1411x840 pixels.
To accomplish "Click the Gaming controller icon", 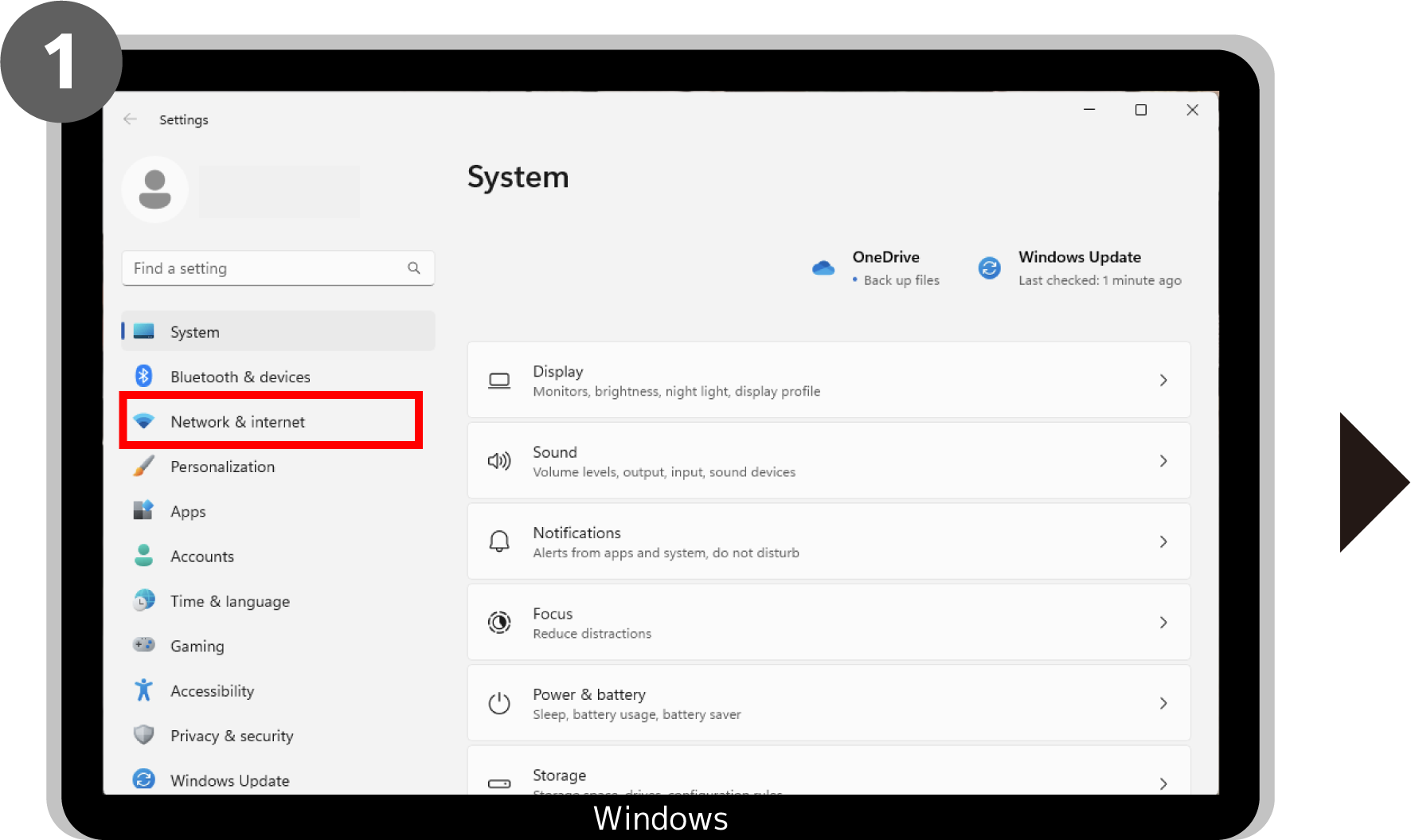I will (144, 645).
